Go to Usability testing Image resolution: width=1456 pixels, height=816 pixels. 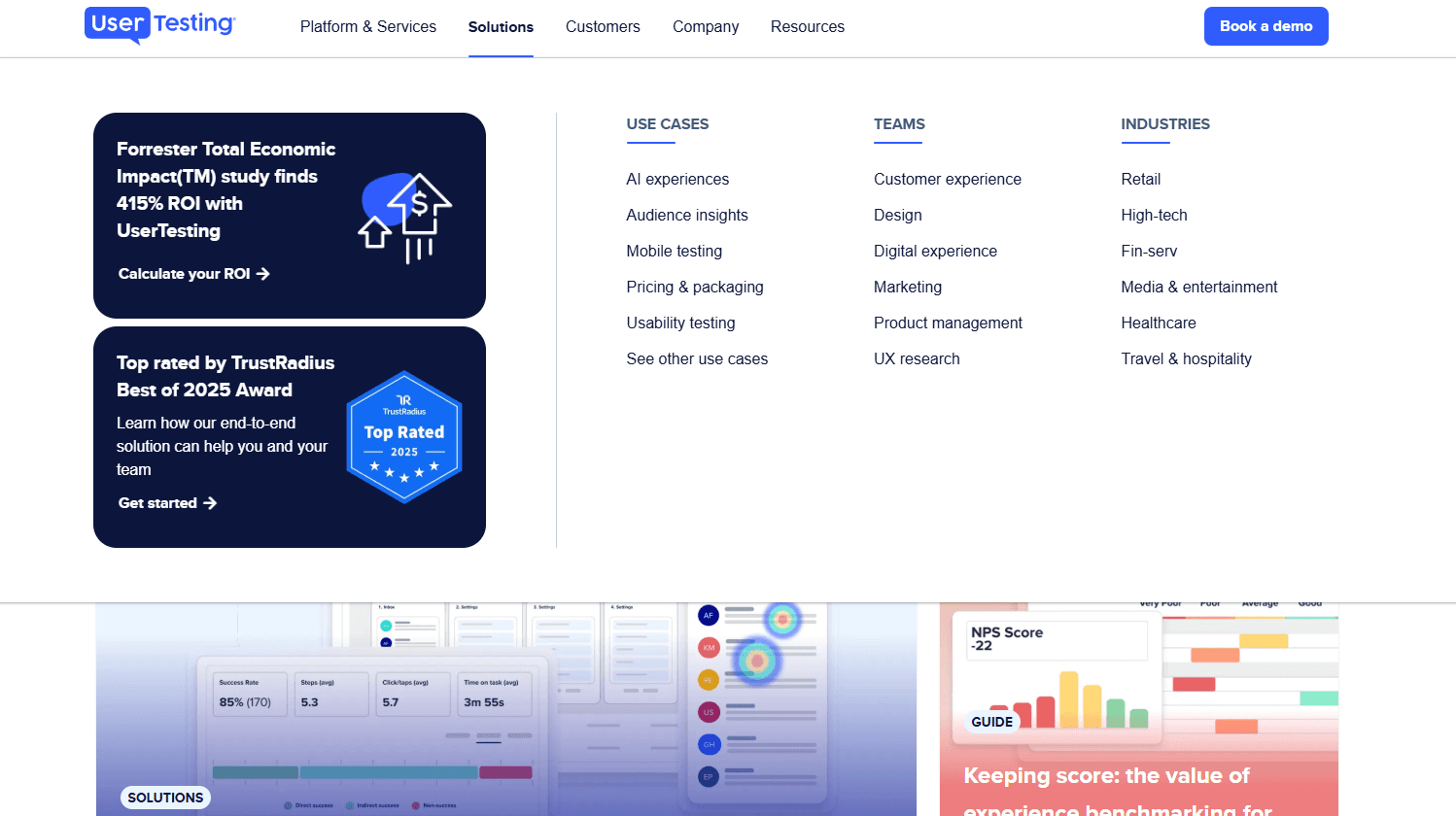point(680,323)
